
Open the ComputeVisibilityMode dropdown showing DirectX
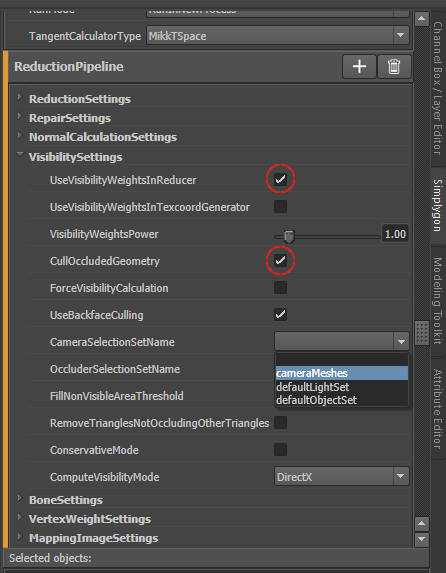point(341,477)
